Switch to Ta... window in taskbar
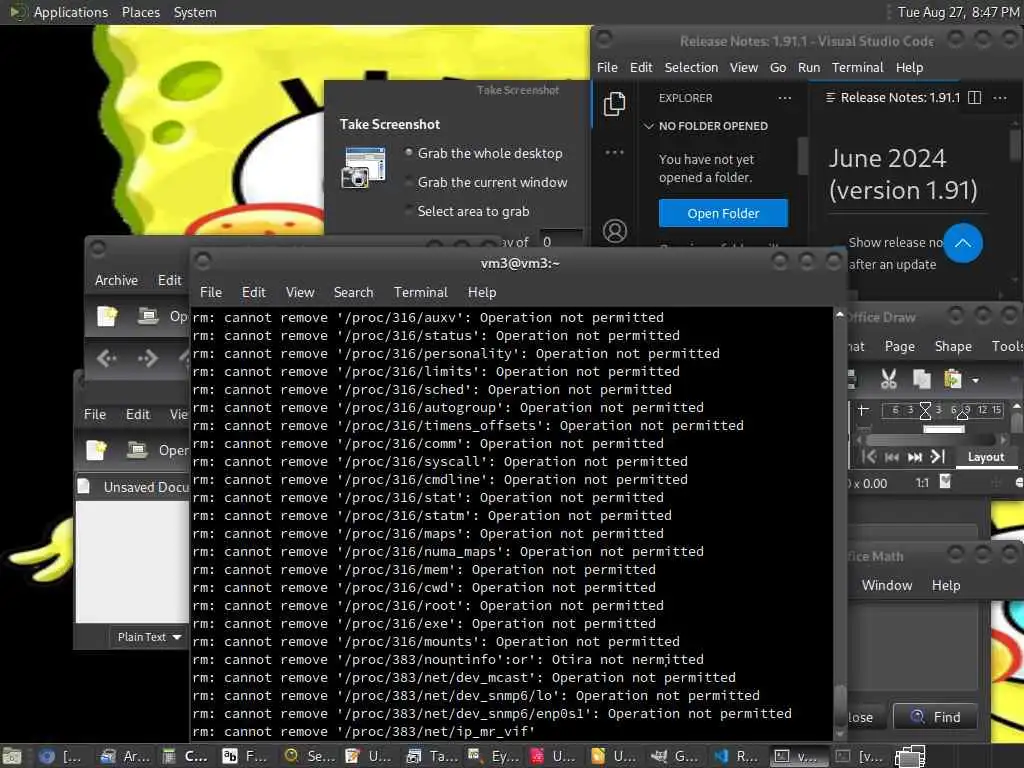The image size is (1024, 768). (432, 756)
